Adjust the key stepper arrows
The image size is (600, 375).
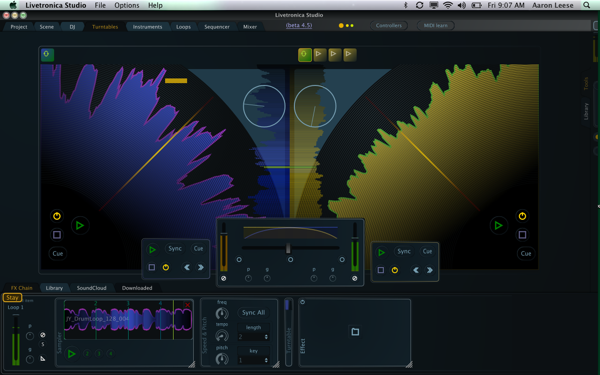tap(266, 360)
